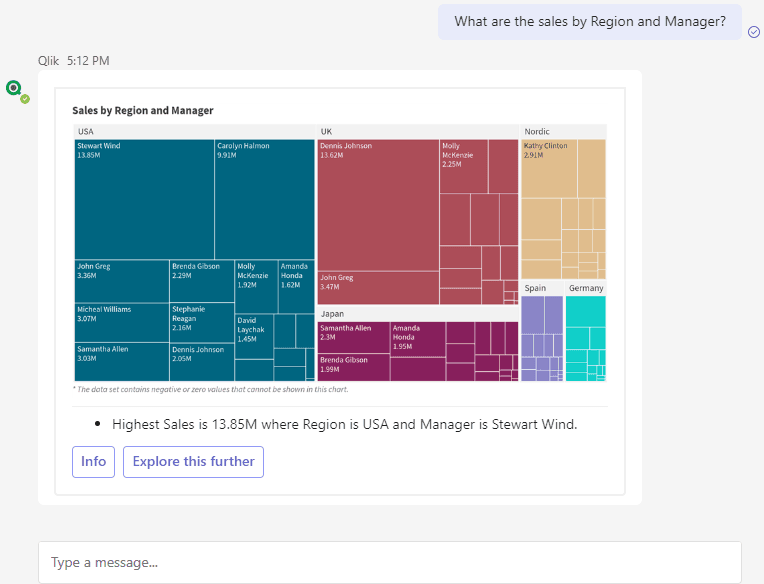Focus the Type a message input field
This screenshot has height=584, width=764.
pyautogui.click(x=390, y=562)
